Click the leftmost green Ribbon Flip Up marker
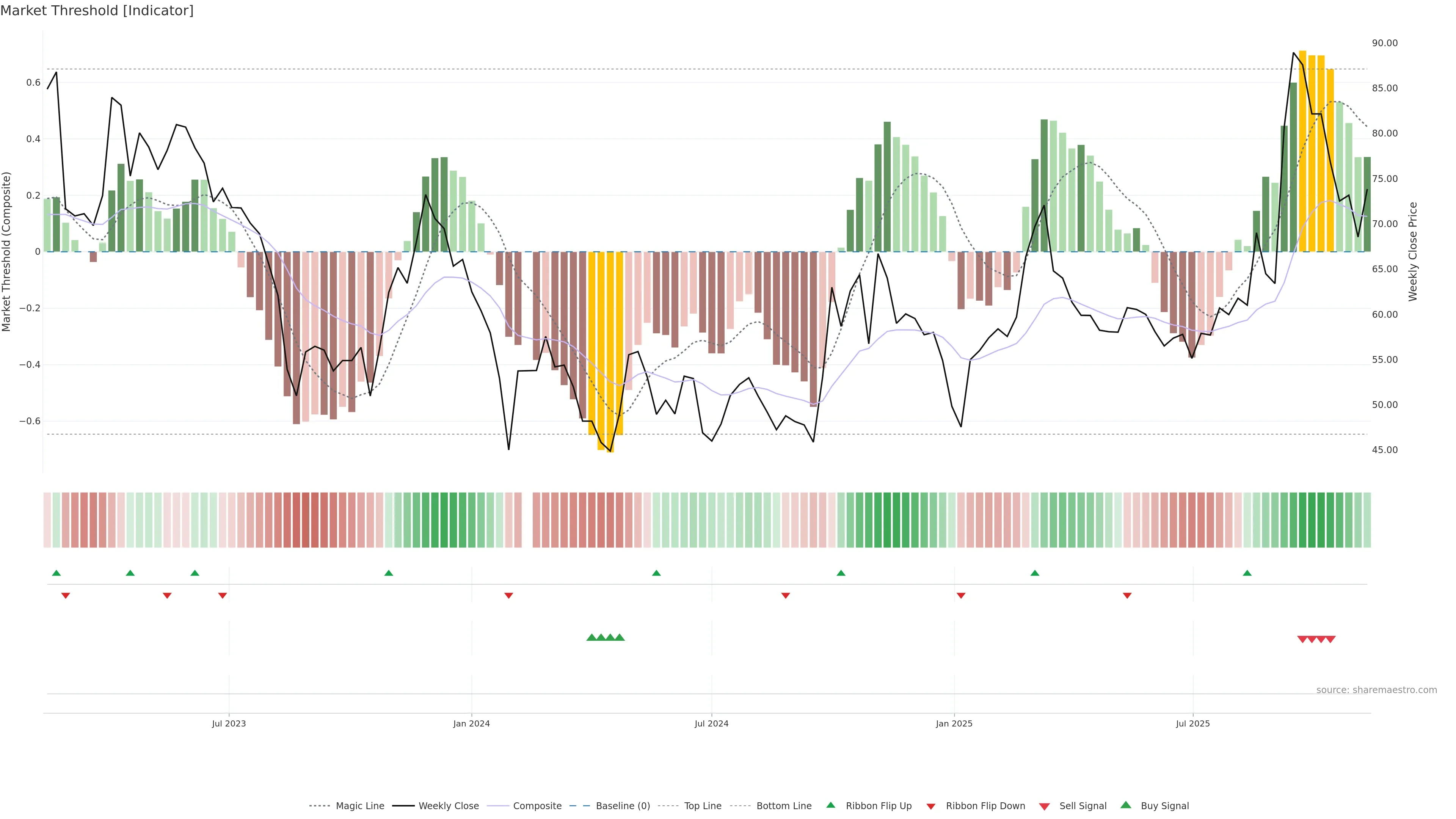This screenshot has height=819, width=1456. coord(56,573)
